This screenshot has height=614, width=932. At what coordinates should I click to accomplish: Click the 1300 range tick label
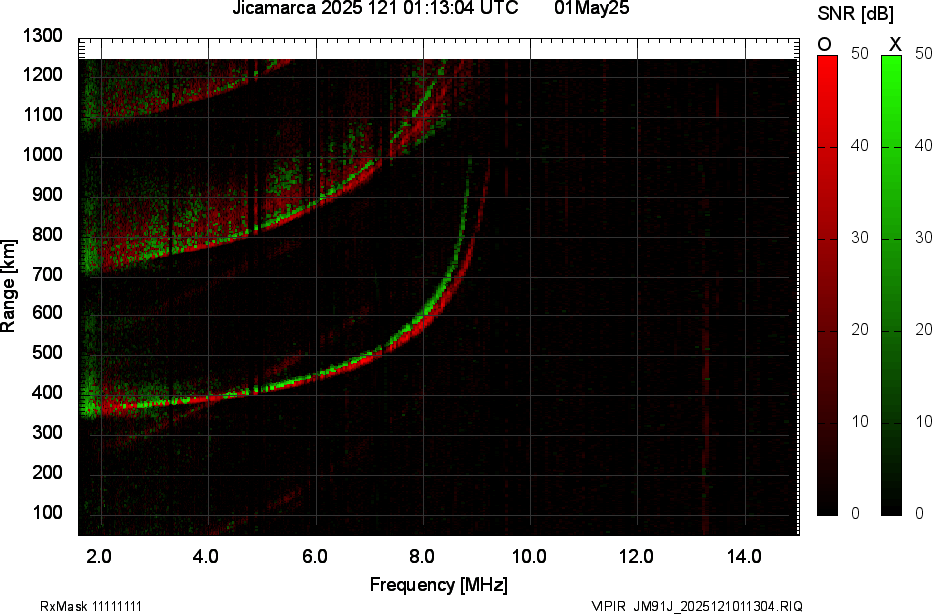(42, 36)
